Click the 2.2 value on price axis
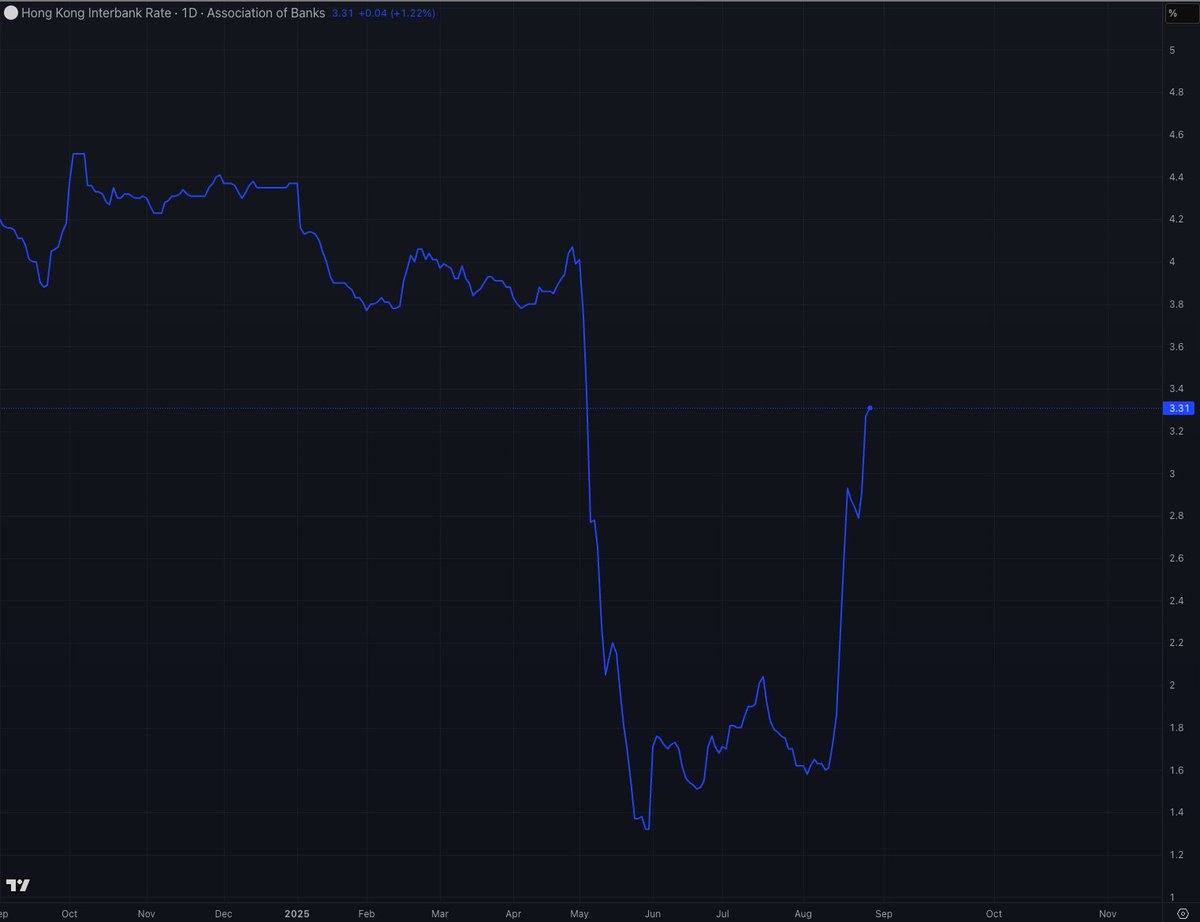Screen dimensions: 1200x922 (x=1177, y=643)
